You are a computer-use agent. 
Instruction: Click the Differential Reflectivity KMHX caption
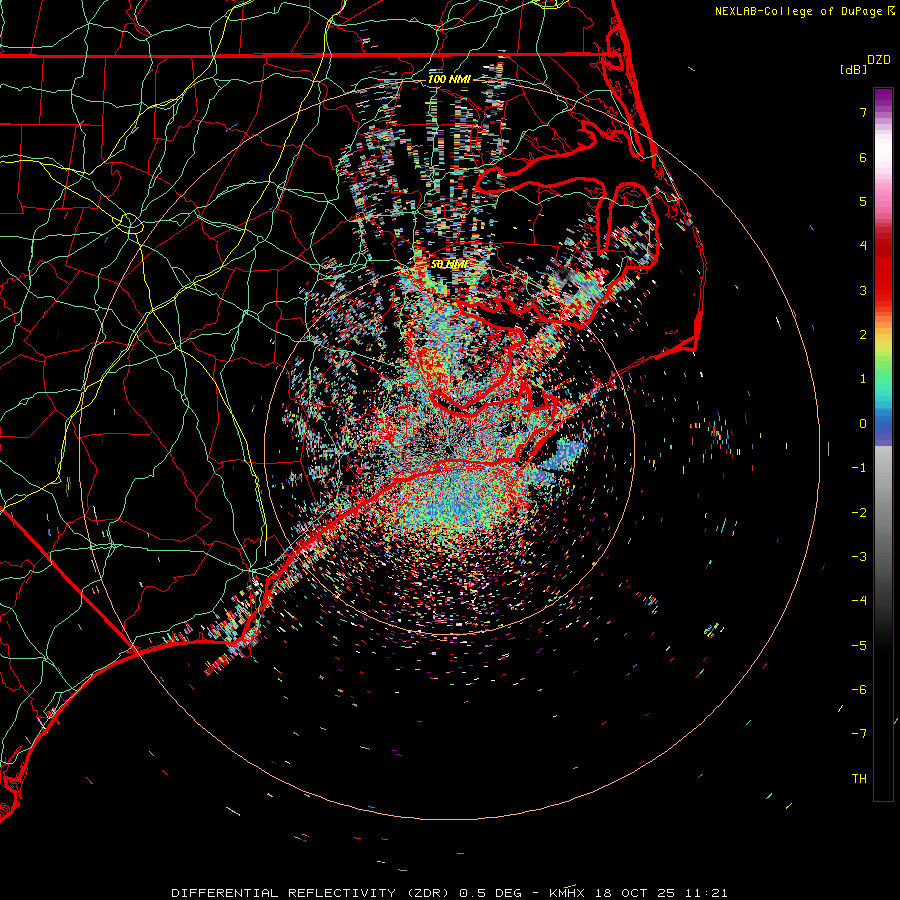pos(449,893)
